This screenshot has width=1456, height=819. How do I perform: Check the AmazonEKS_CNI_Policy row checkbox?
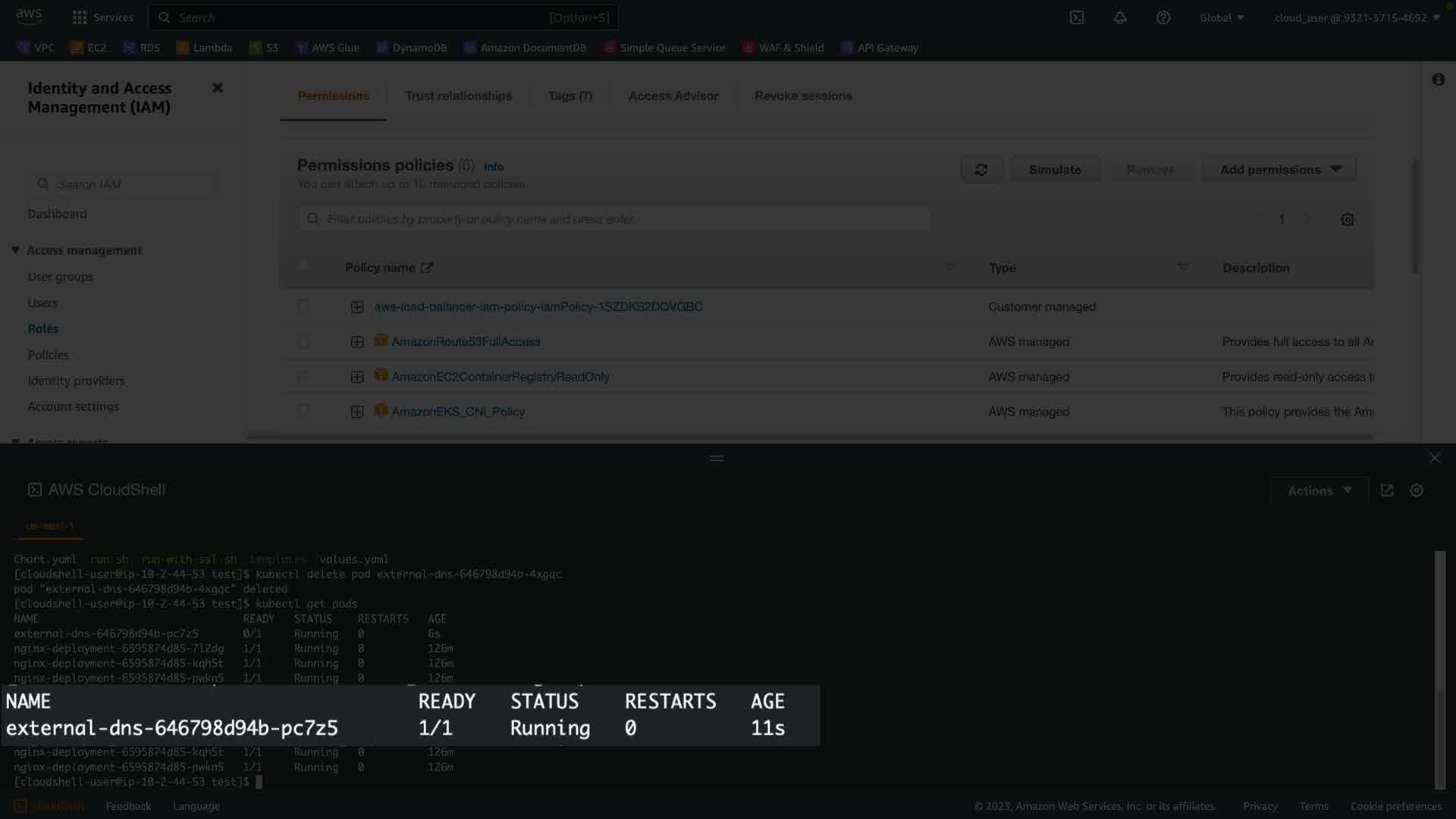click(303, 412)
